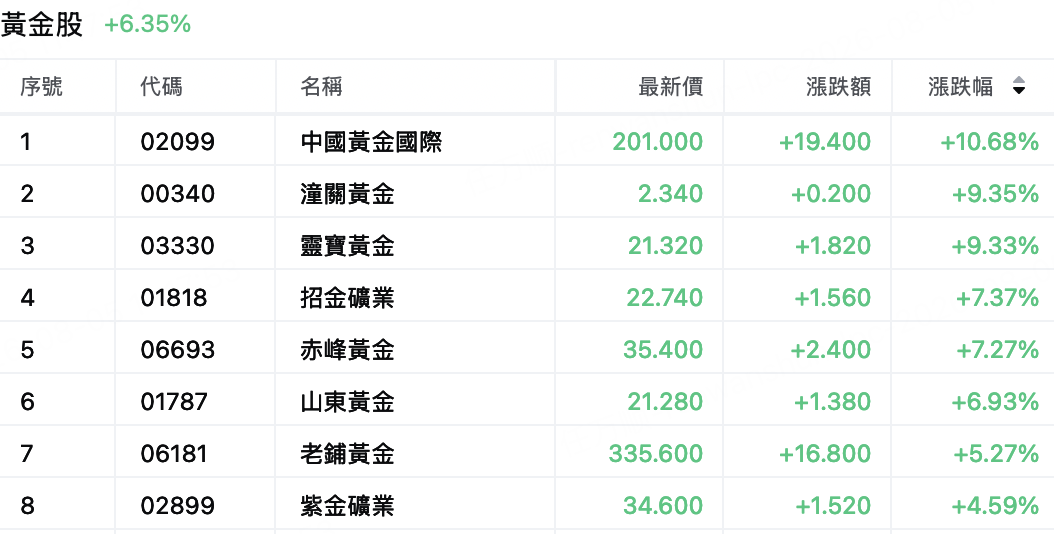Open 紫金礦業 stock details
Screen dimensions: 1054x534
coord(348,506)
